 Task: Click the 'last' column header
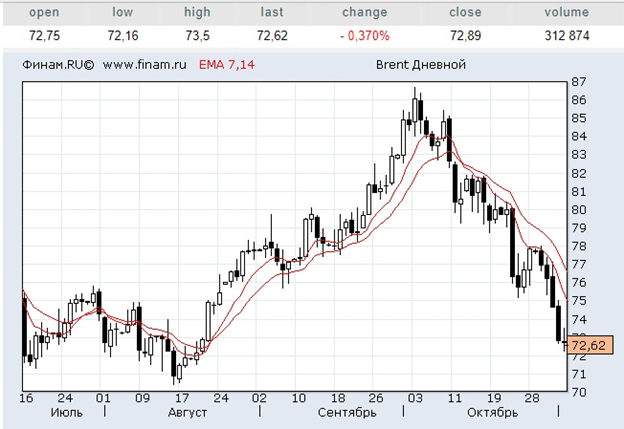point(272,12)
